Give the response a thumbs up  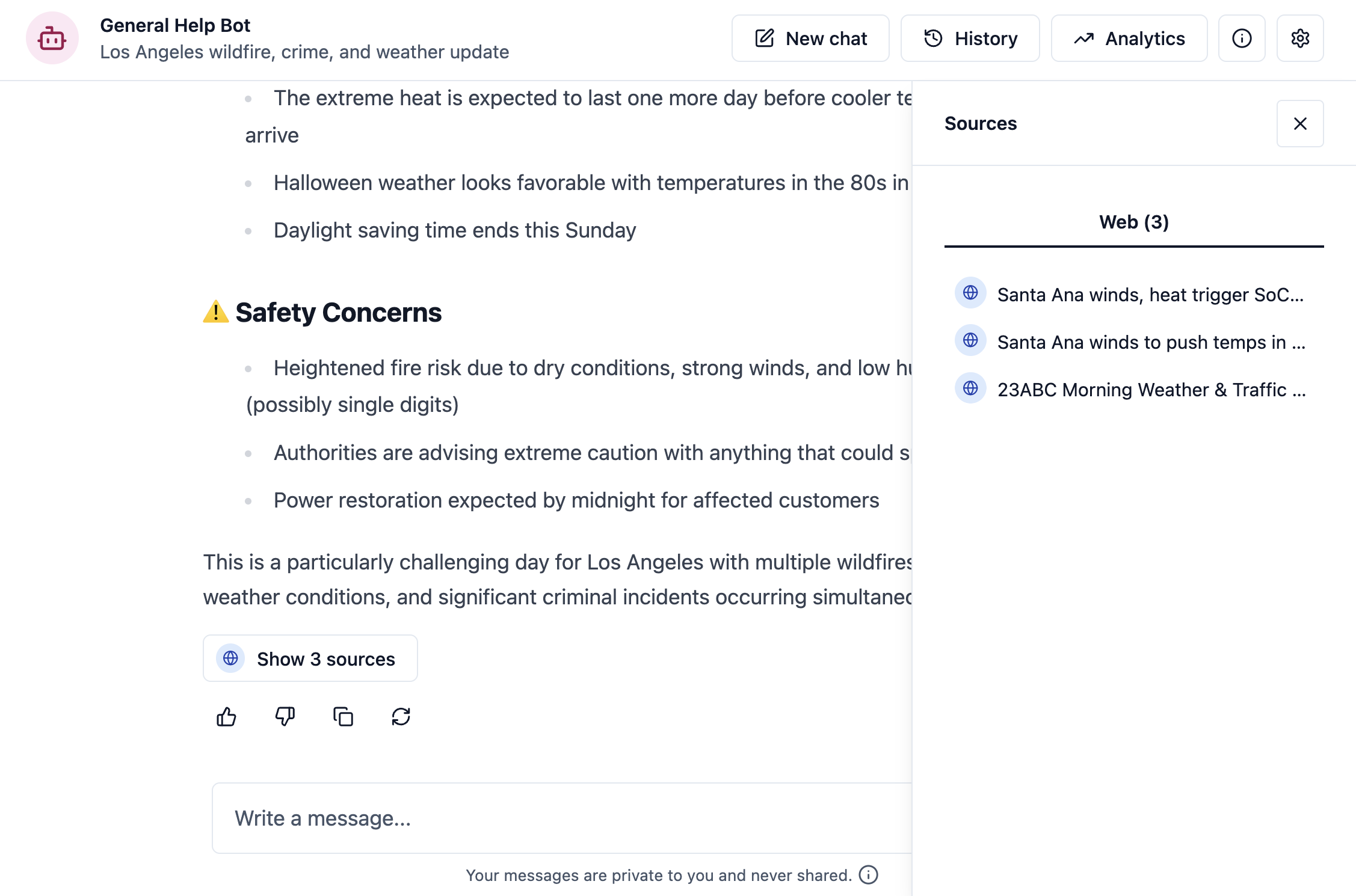226,716
